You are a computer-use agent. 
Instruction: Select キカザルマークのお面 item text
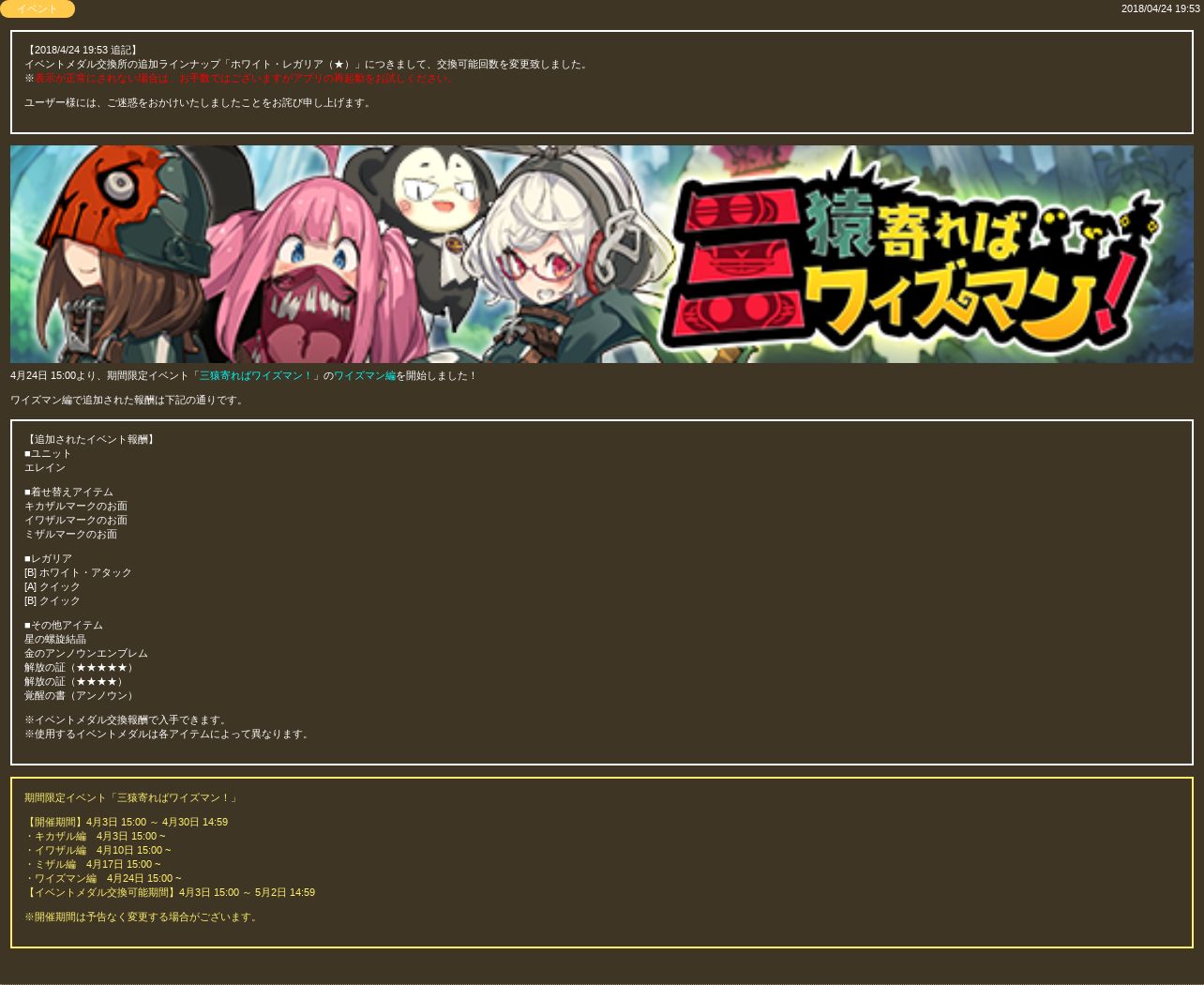[76, 507]
